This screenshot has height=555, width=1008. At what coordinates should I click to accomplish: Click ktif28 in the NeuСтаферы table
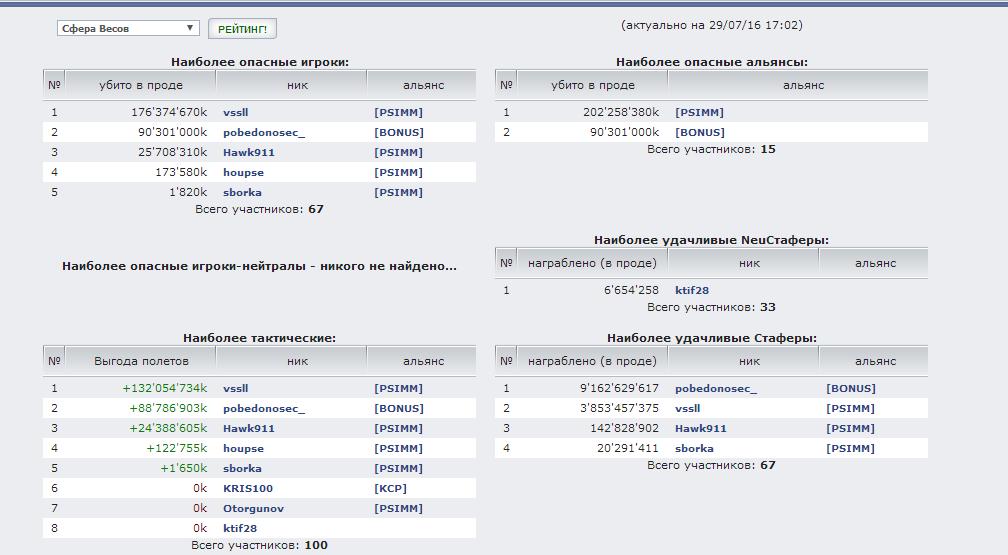click(x=691, y=291)
